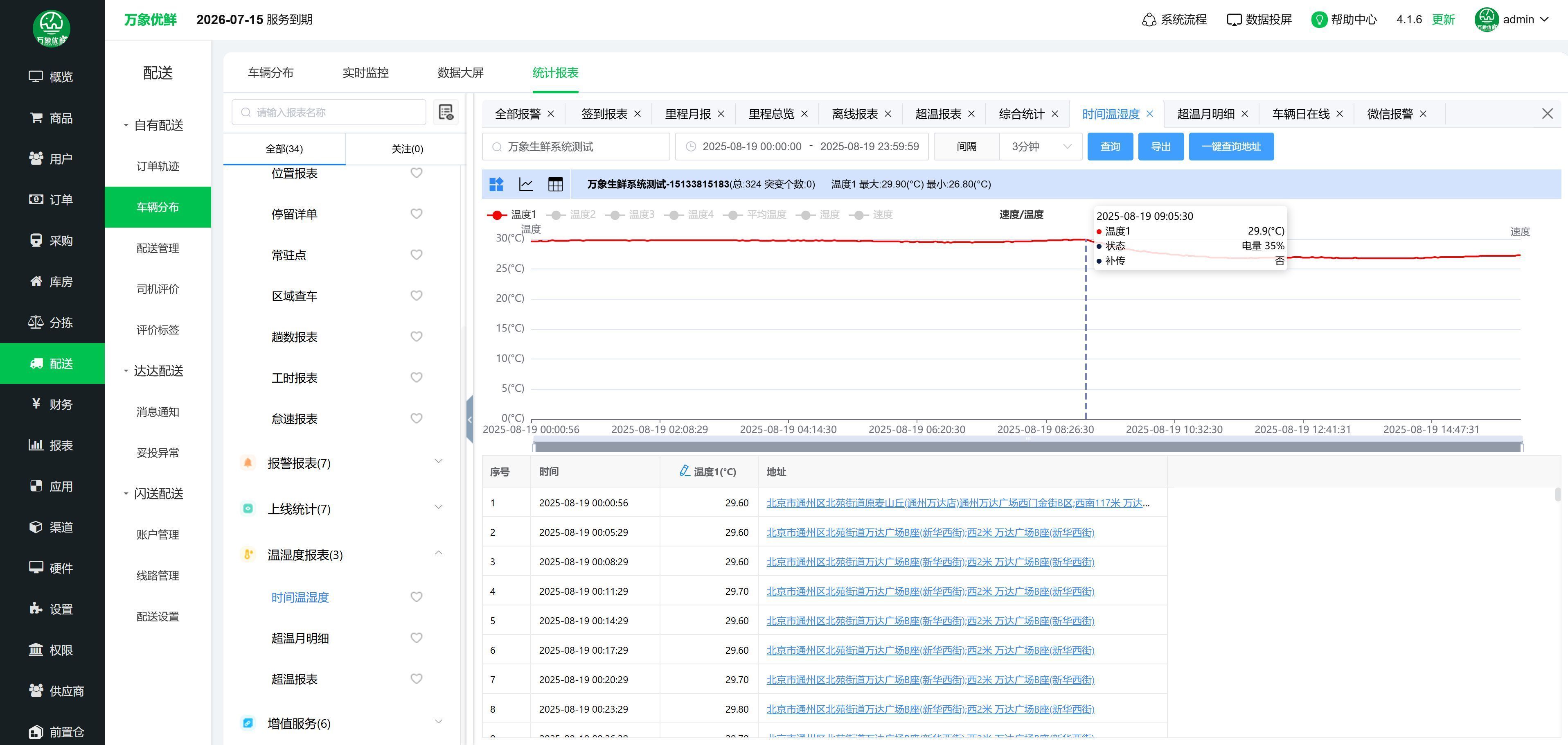Toggle the 平均温度 legend series

click(x=755, y=214)
